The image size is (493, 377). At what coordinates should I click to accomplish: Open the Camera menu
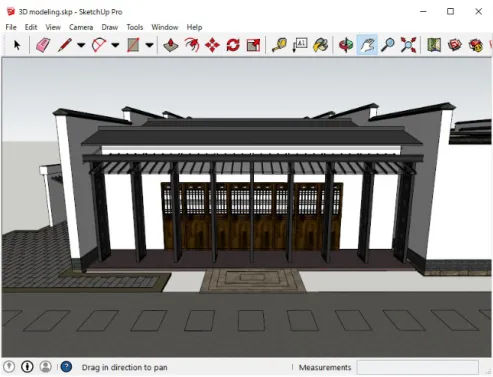[x=81, y=27]
